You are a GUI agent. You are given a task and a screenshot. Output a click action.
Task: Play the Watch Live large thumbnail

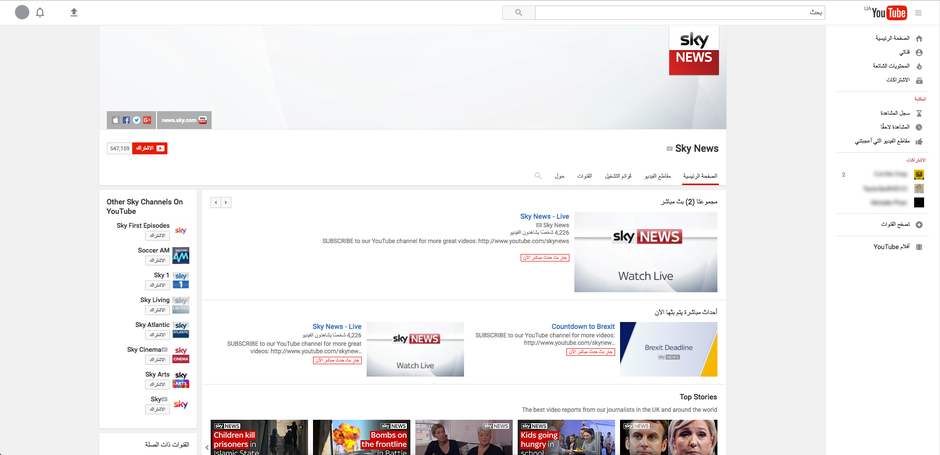[646, 252]
